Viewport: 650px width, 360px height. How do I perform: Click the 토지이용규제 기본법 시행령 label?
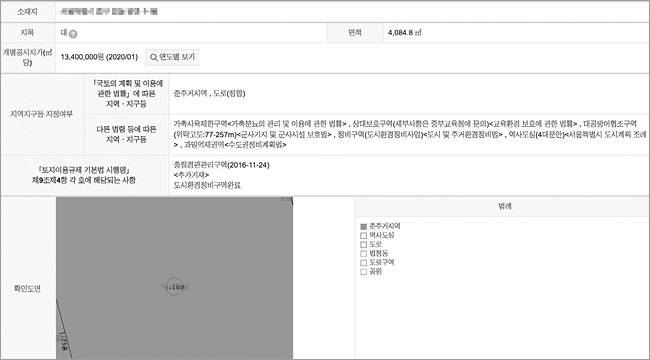click(84, 175)
